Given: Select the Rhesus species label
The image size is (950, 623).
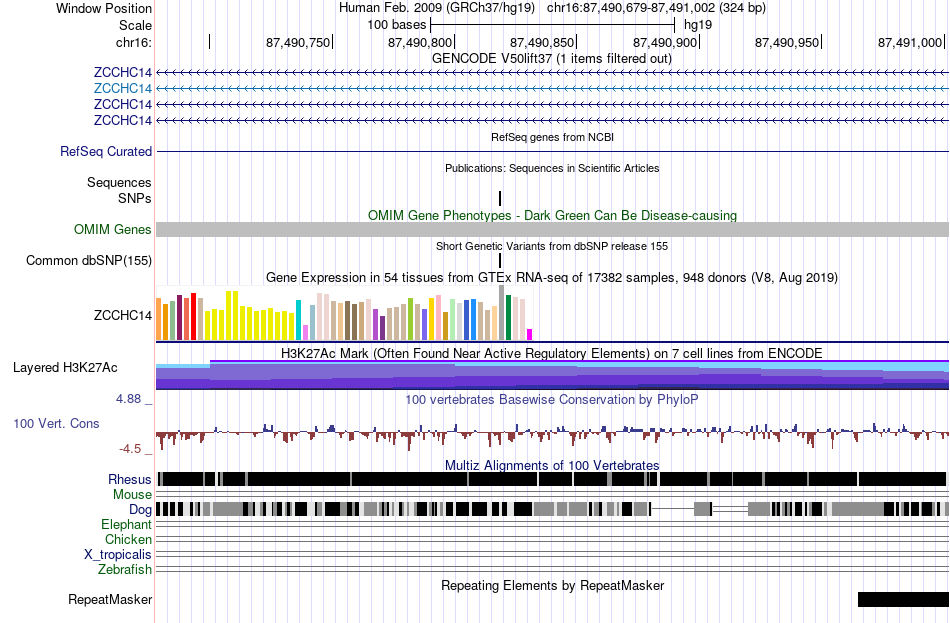Looking at the screenshot, I should click(130, 479).
